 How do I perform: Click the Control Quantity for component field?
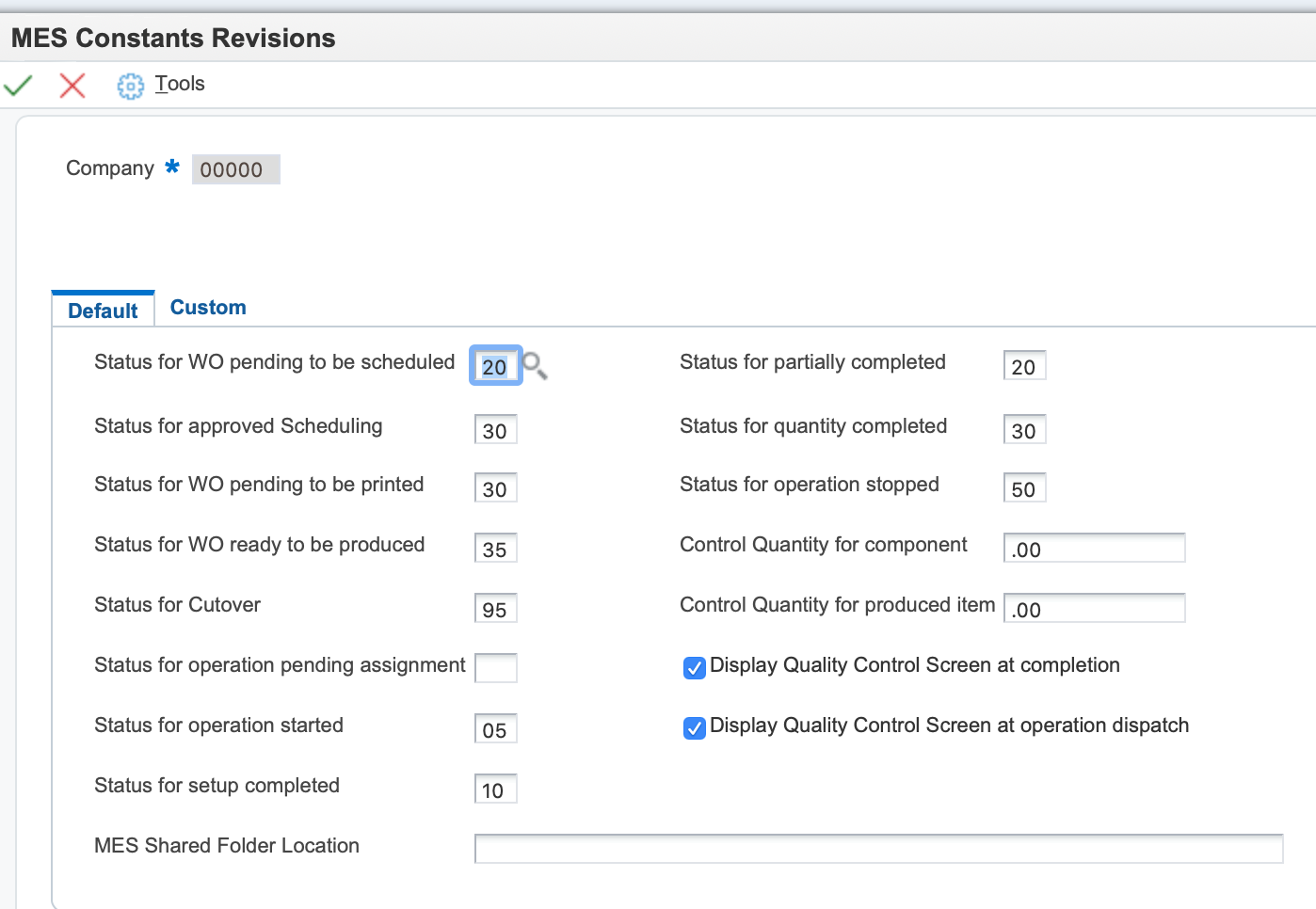1095,549
